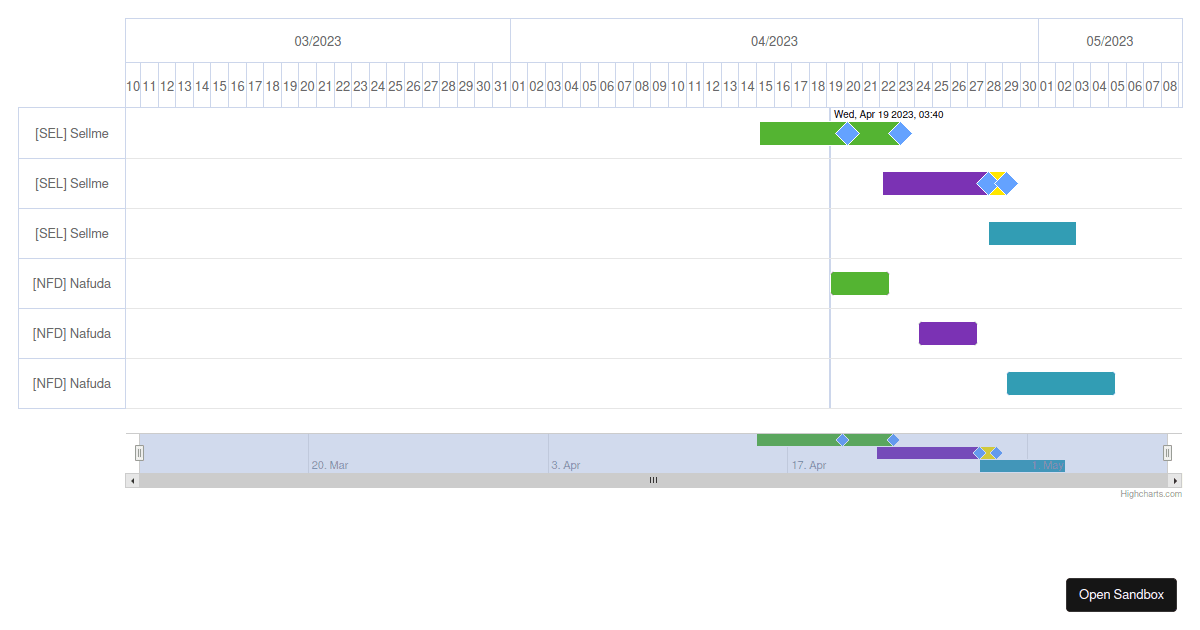Select the teal task bar in the third Sellme row
The image size is (1200, 630).
(x=1032, y=233)
